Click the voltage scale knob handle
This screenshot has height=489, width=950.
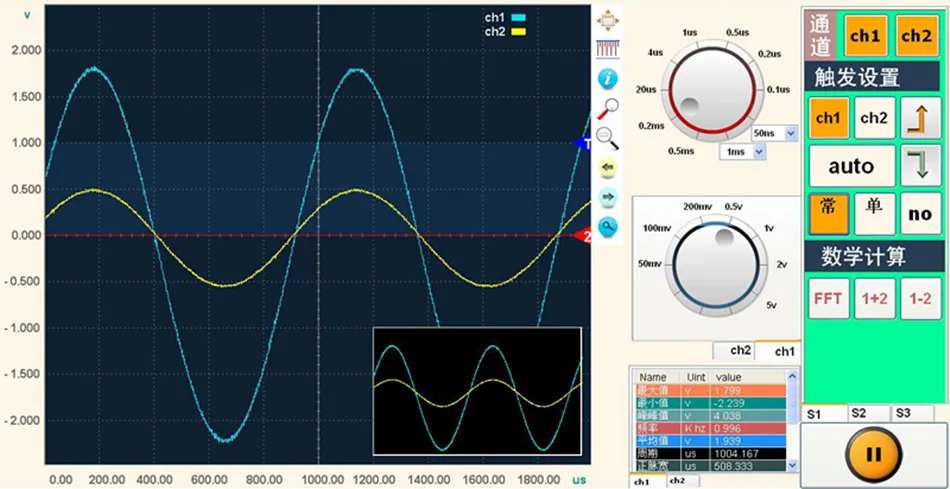pyautogui.click(x=724, y=237)
